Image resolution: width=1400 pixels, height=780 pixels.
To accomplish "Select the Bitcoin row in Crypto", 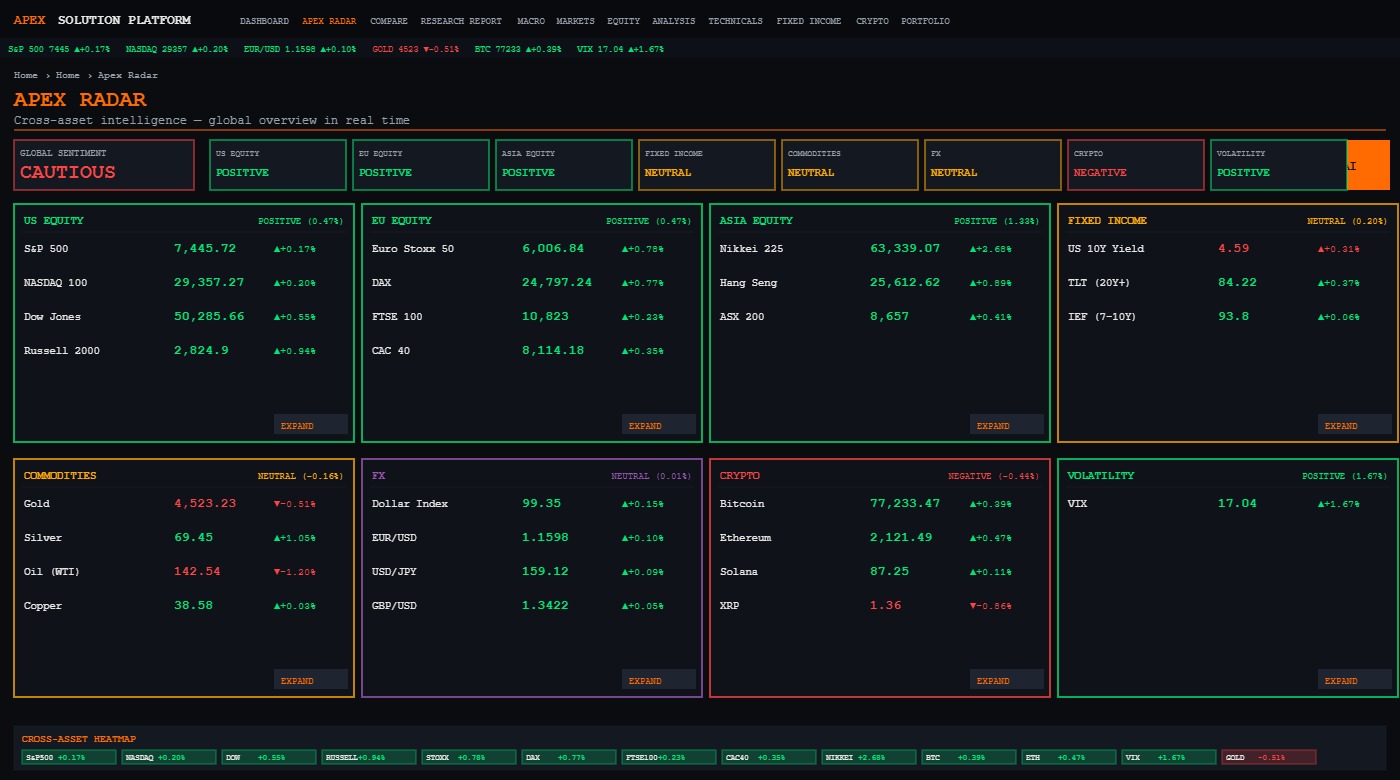I will pos(880,504).
